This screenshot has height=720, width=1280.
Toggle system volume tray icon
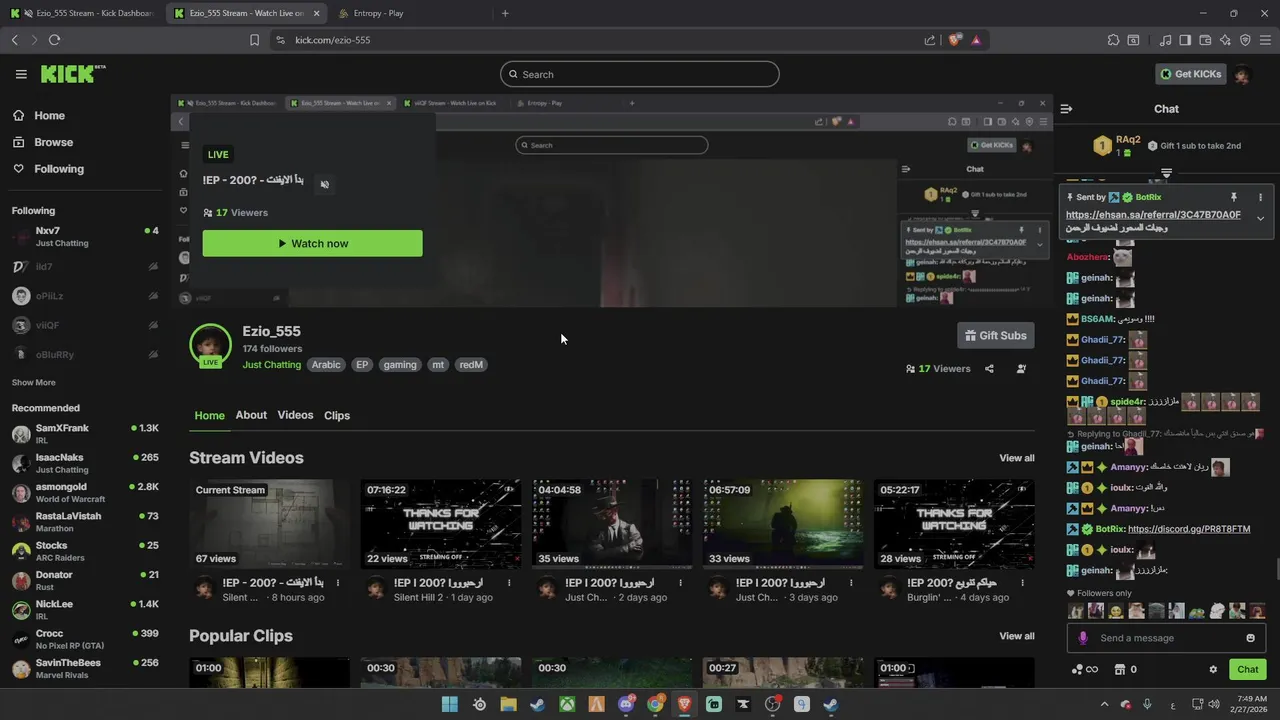click(x=1215, y=704)
